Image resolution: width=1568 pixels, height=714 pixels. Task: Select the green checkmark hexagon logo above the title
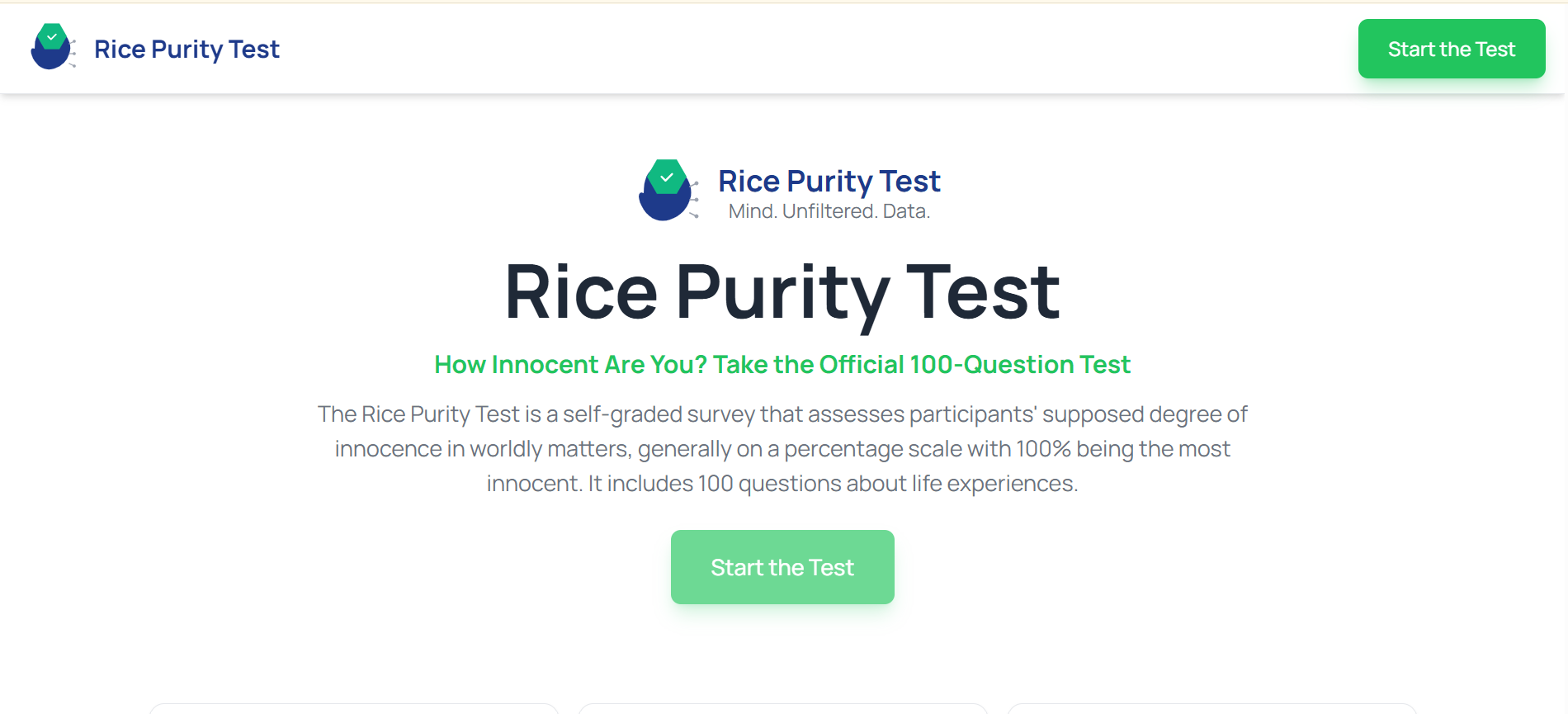(668, 175)
